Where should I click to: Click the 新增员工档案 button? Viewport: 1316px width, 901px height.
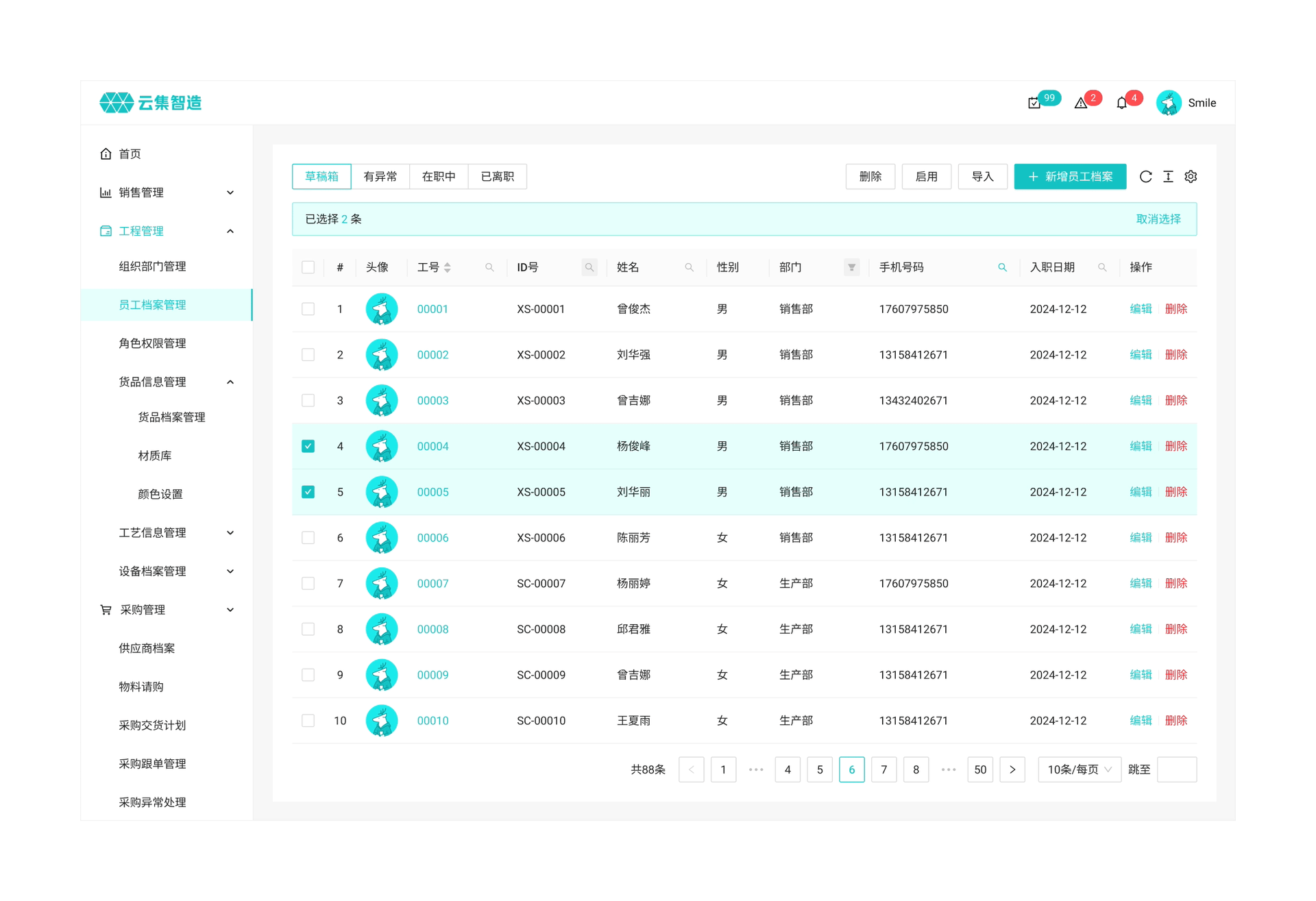click(1070, 177)
